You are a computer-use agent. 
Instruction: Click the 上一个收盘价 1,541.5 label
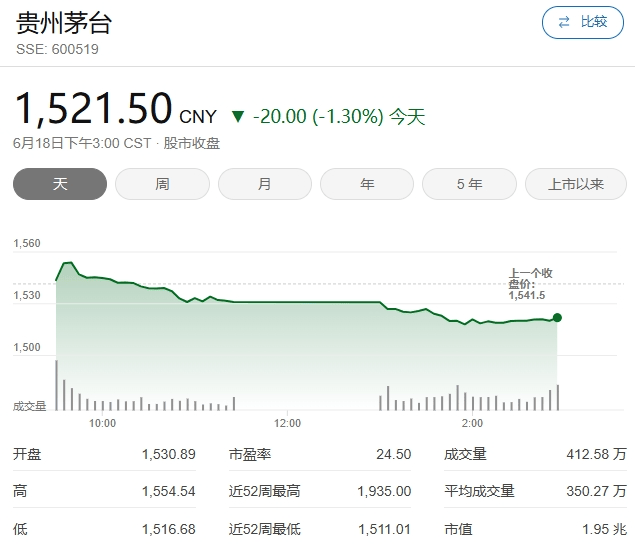point(528,284)
